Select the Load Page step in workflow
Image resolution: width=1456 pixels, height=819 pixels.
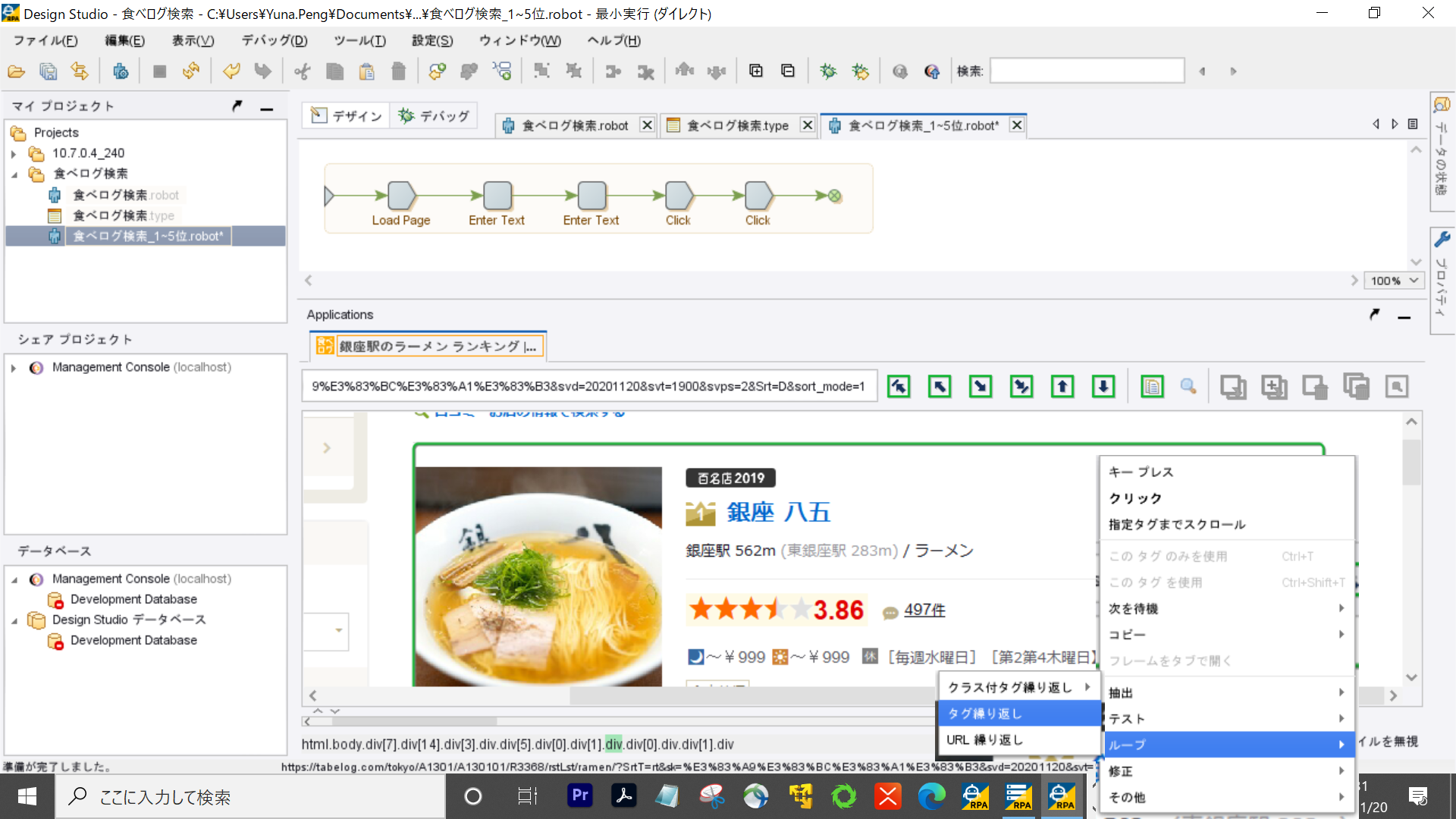click(x=401, y=196)
